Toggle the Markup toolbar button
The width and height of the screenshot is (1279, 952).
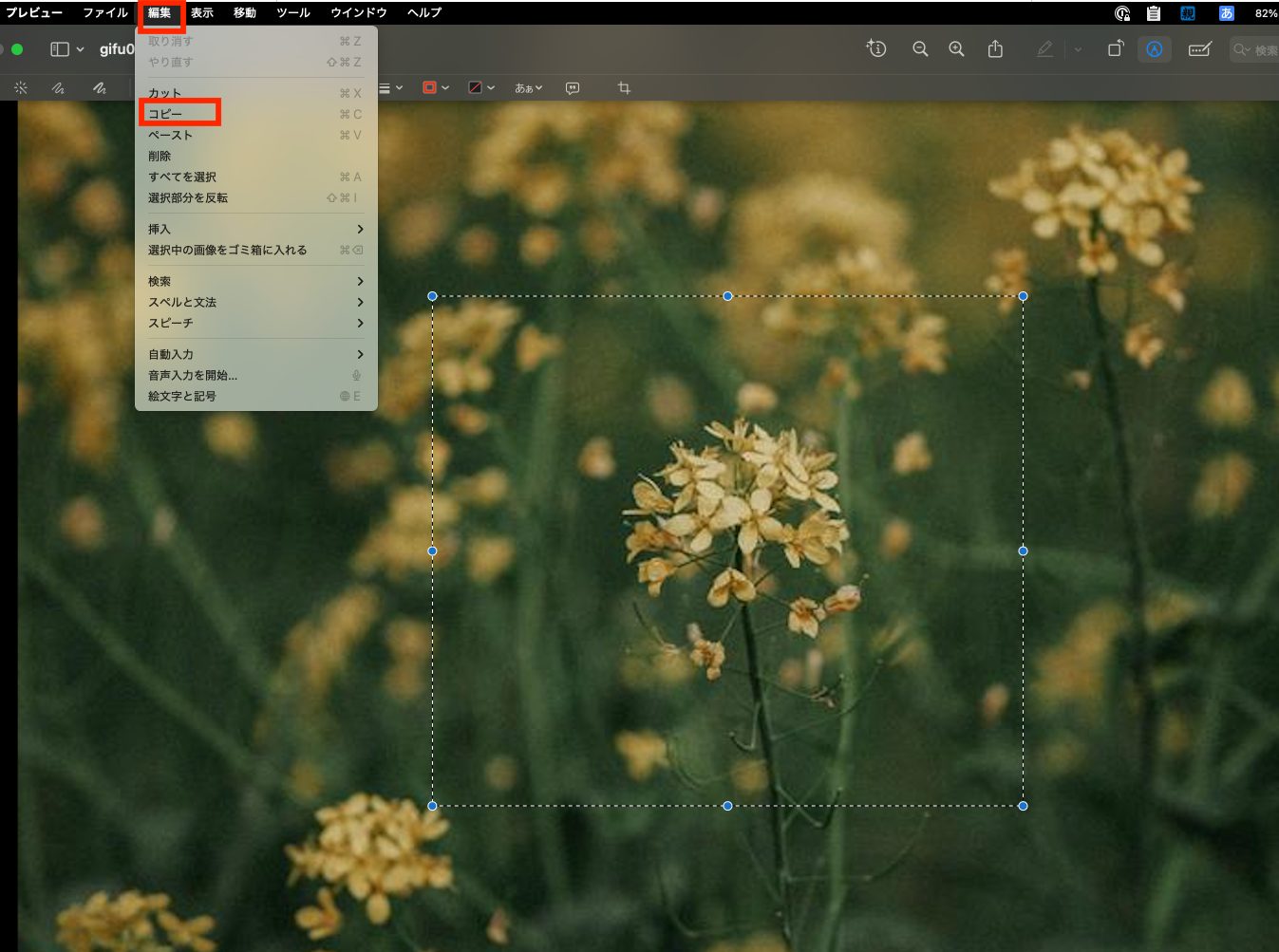1155,49
